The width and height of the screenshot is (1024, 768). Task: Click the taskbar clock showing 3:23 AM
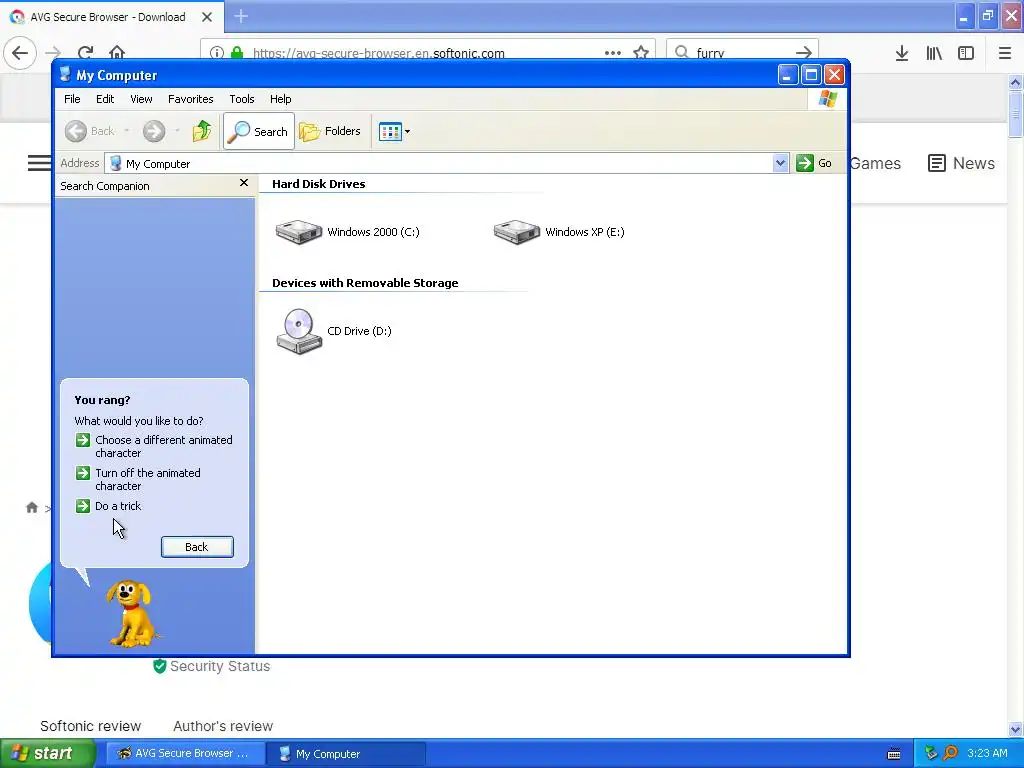tap(987, 753)
